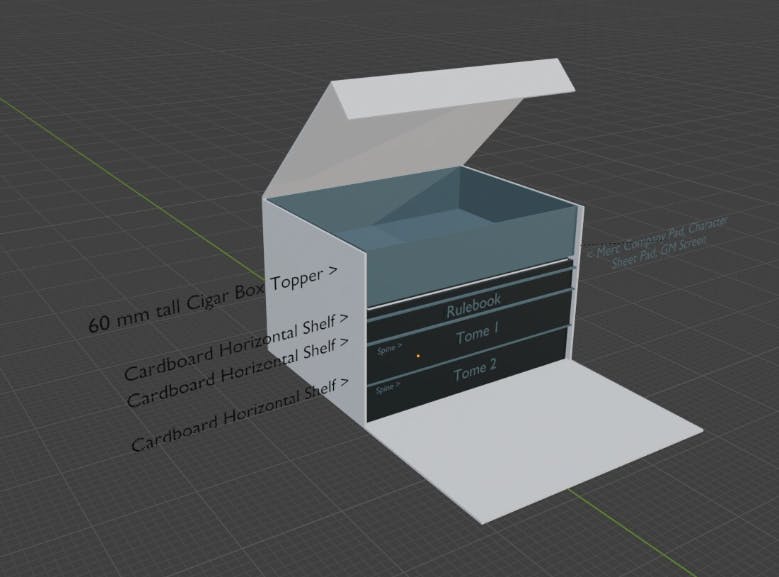The width and height of the screenshot is (779, 577).
Task: Click the "Spine >" label beside Tome 1
Action: pyautogui.click(x=390, y=351)
